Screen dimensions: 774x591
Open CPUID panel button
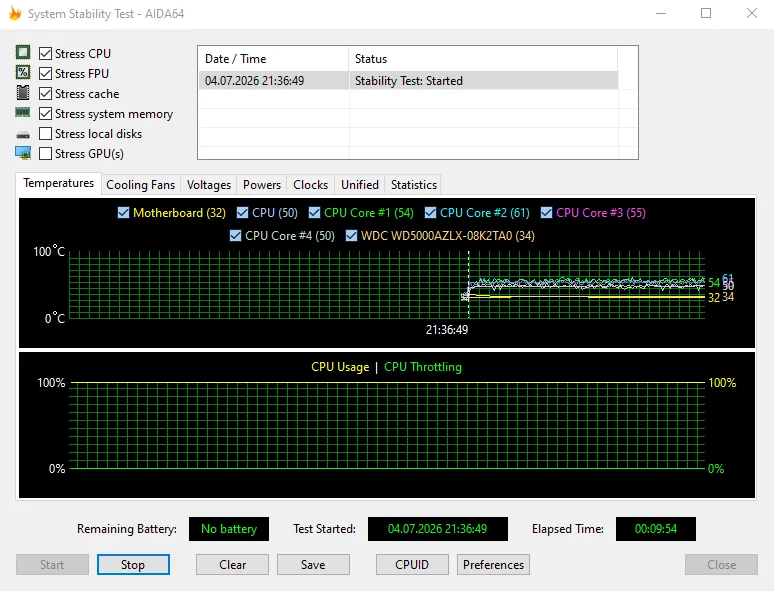pos(412,564)
